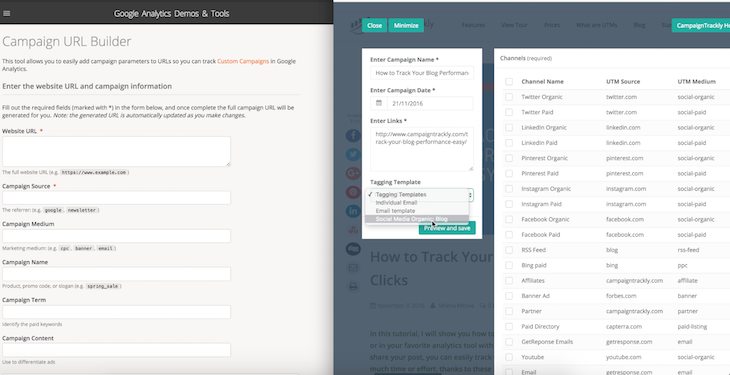Click the Channel Name column header
This screenshot has height=375, width=730.
click(542, 82)
